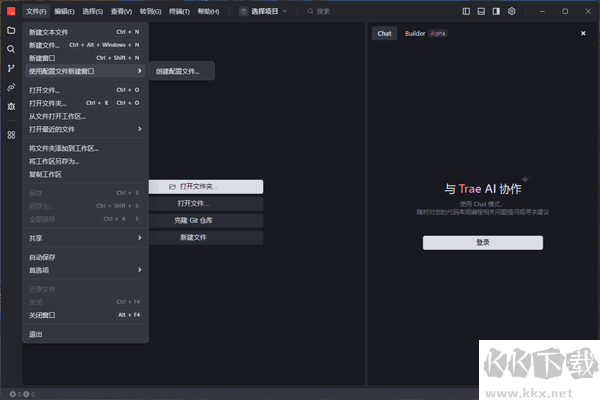Open the 编辑(E) menu
Screen dimensions: 600x400
tap(64, 11)
